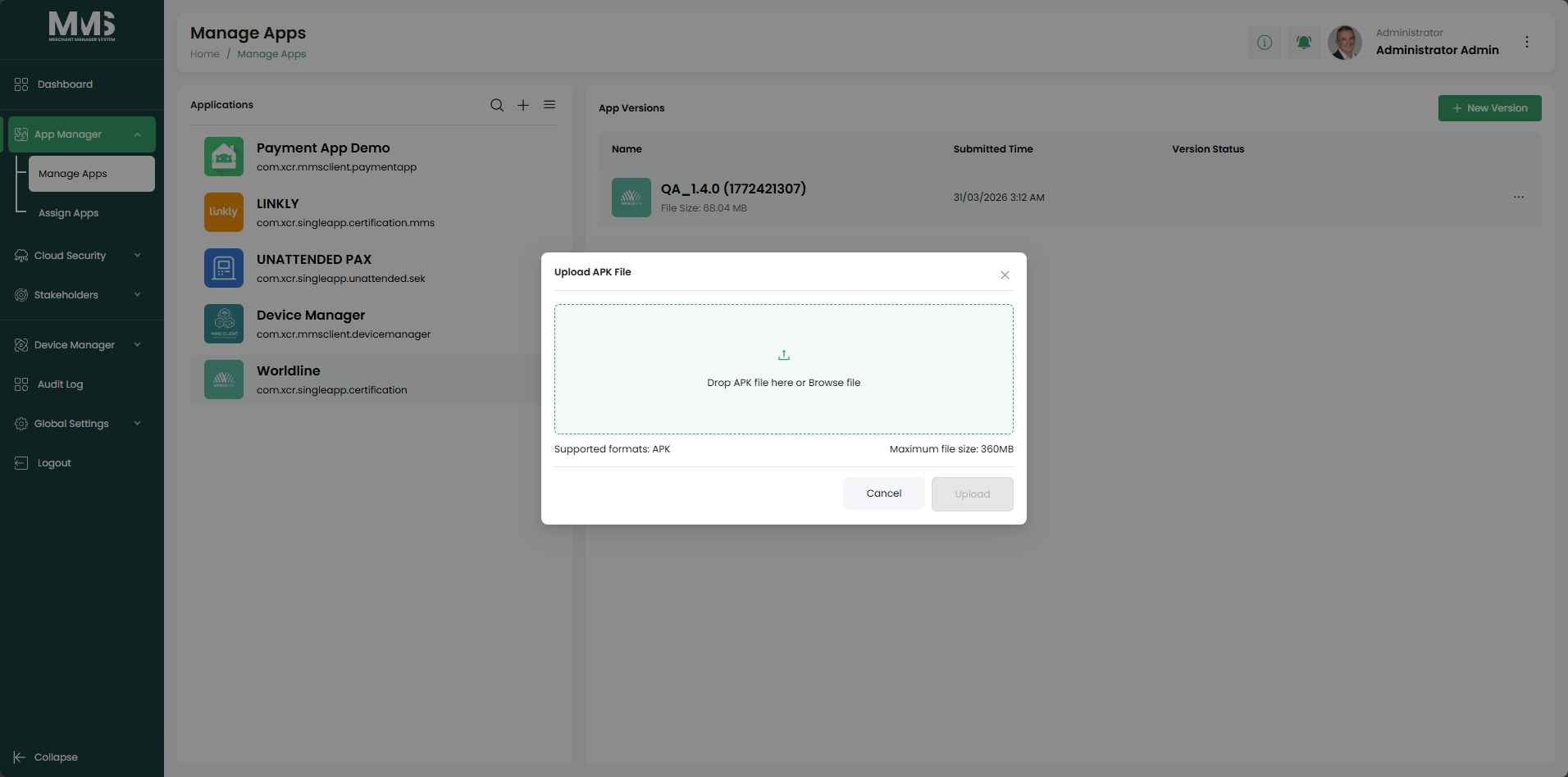
Task: Click the Logout door icon
Action: tap(21, 463)
